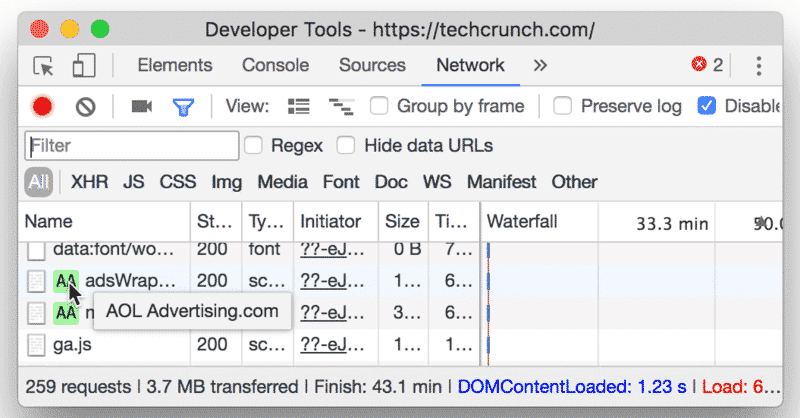Check the Regex filter option
This screenshot has width=800, height=418.
point(254,146)
